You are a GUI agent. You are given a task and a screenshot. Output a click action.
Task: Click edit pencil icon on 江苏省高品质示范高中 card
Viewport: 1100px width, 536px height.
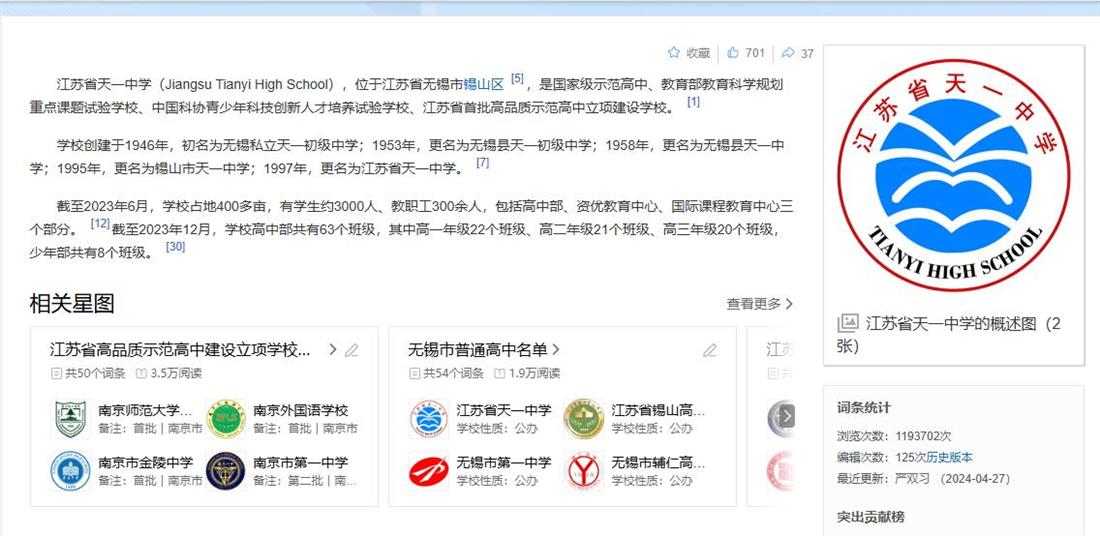351,350
